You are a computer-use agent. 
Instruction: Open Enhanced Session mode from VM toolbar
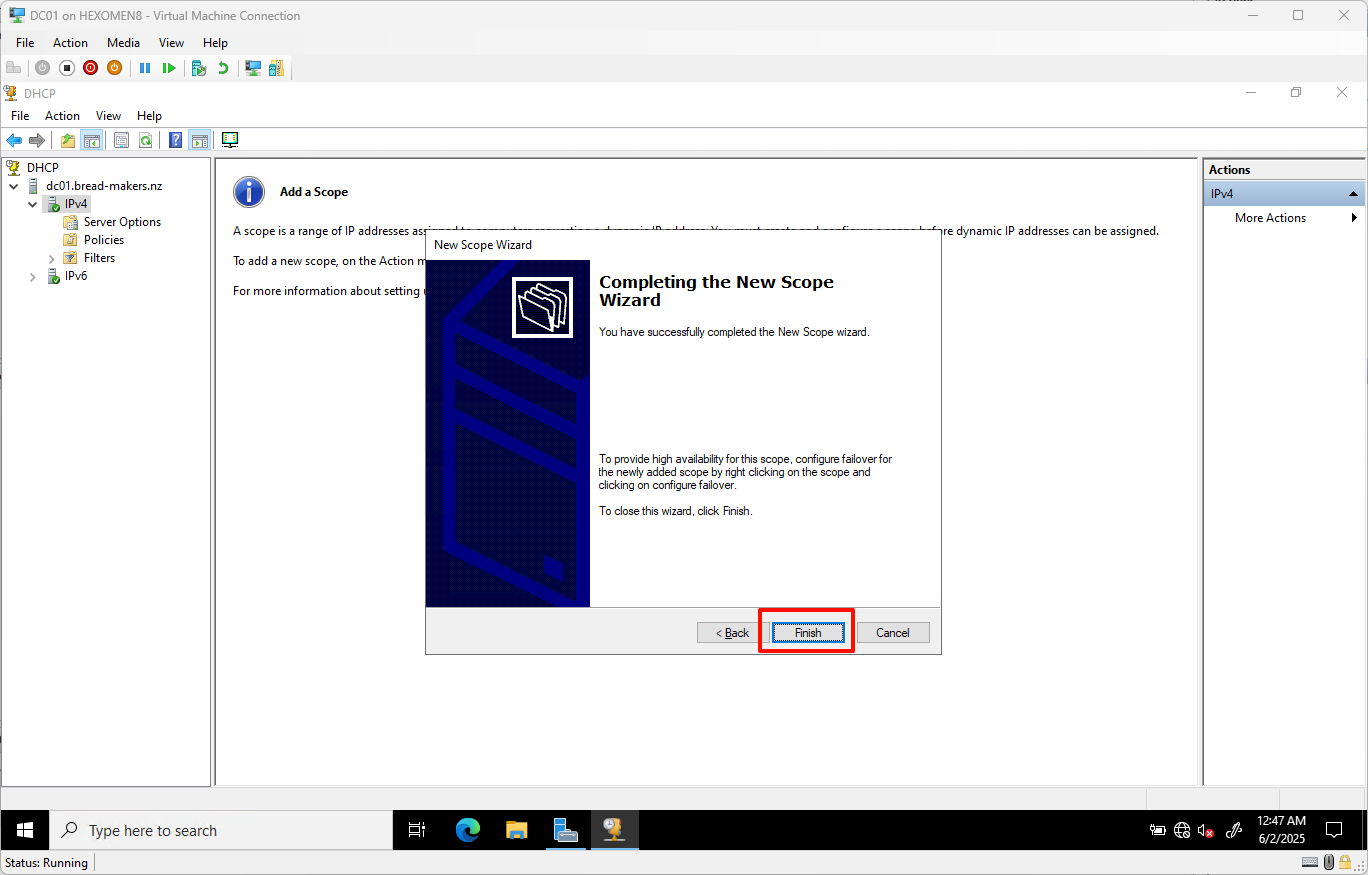pos(252,67)
